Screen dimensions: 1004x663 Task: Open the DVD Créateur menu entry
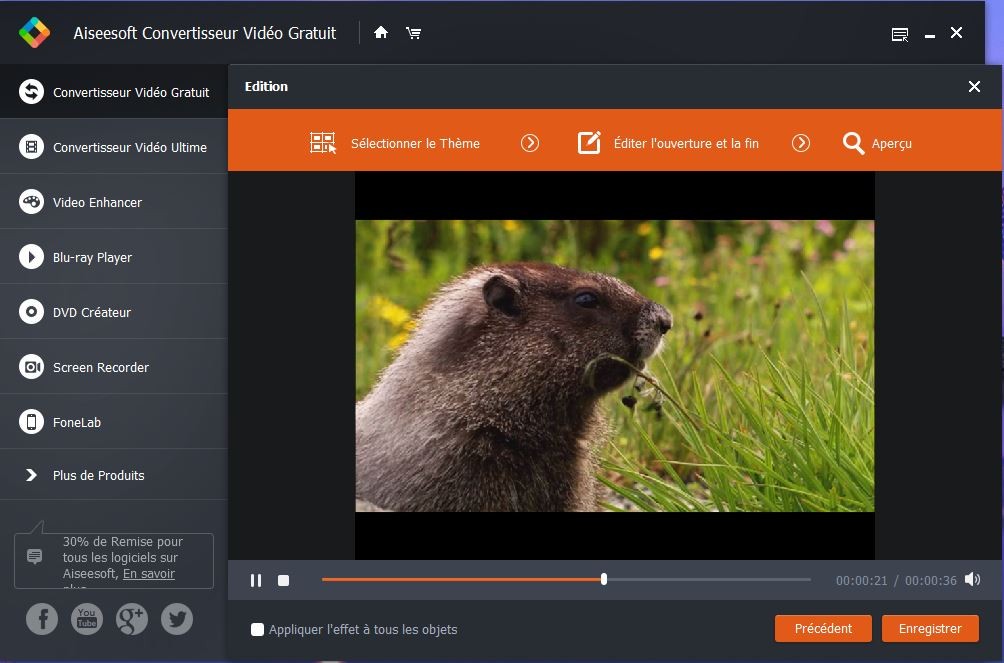coord(114,312)
